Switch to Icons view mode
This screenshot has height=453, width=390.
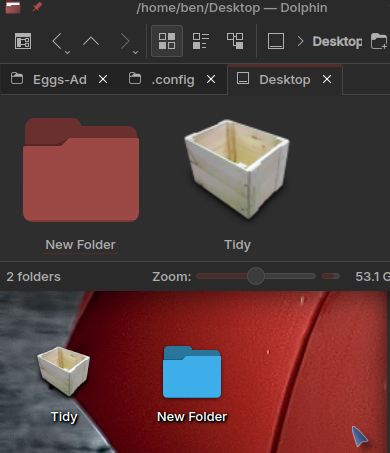167,41
